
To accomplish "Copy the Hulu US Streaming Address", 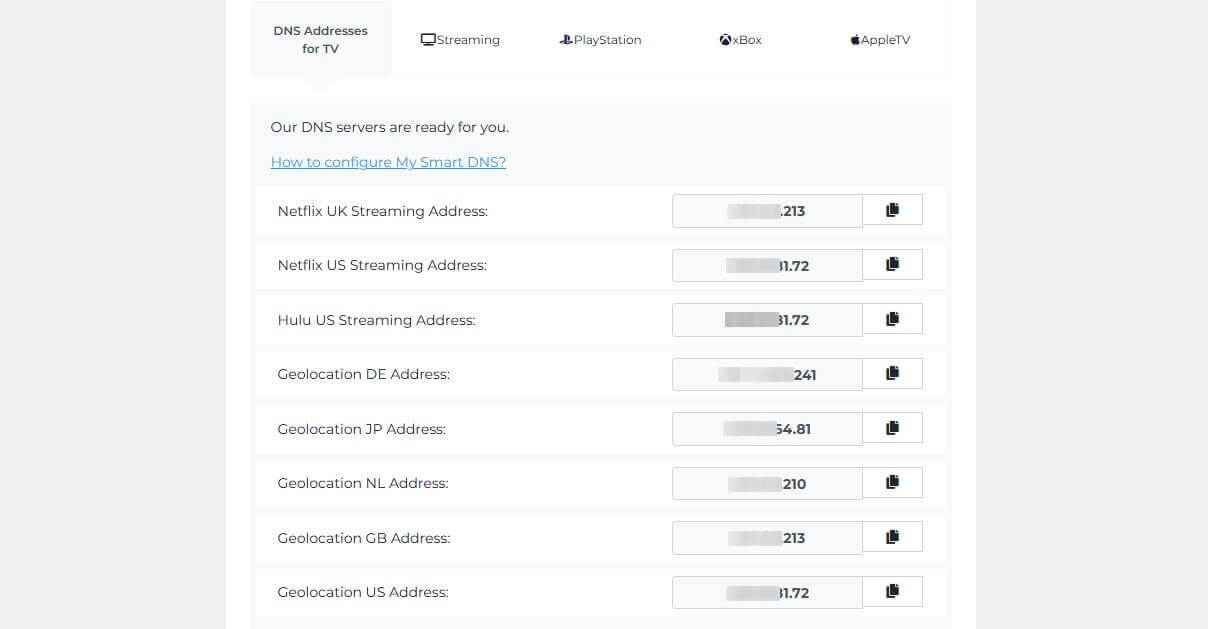I will [892, 318].
